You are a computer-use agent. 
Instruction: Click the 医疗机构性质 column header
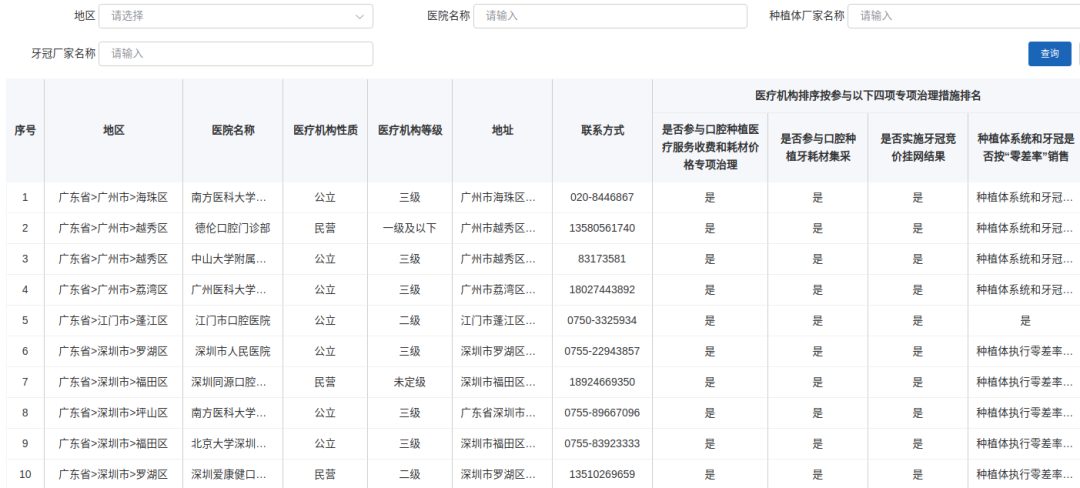[325, 130]
